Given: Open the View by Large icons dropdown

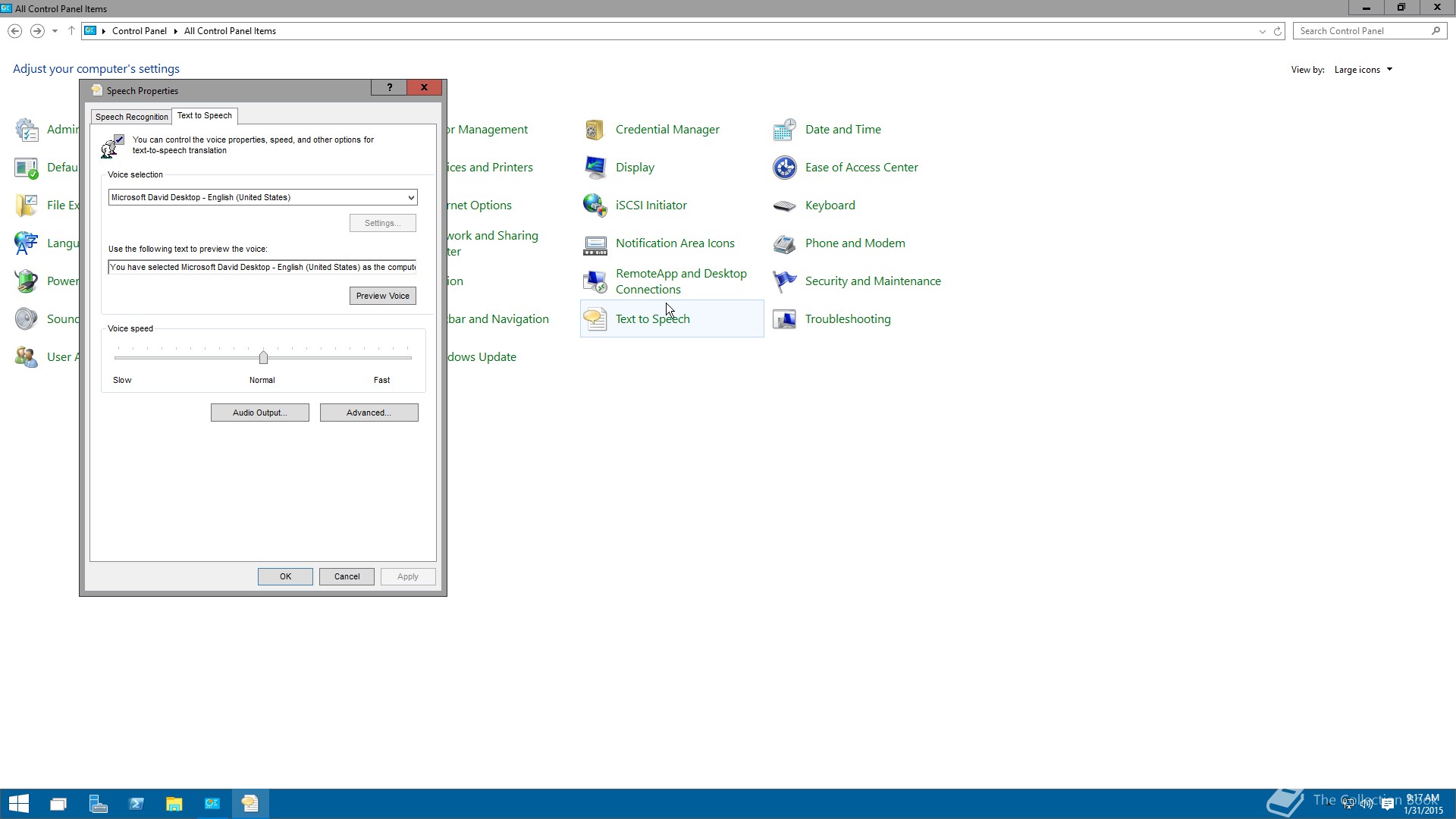Looking at the screenshot, I should [1363, 70].
